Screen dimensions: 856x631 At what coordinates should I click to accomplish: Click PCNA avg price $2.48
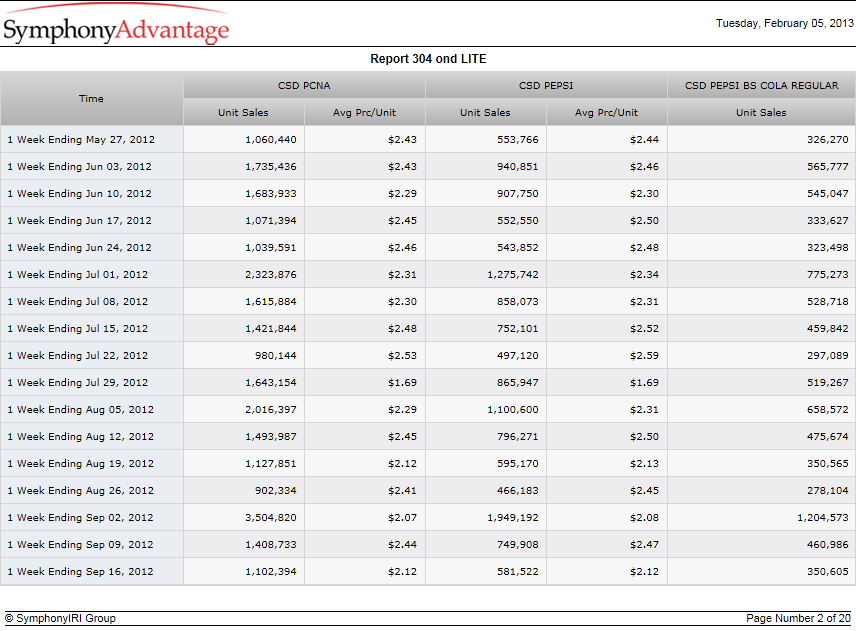pos(402,329)
